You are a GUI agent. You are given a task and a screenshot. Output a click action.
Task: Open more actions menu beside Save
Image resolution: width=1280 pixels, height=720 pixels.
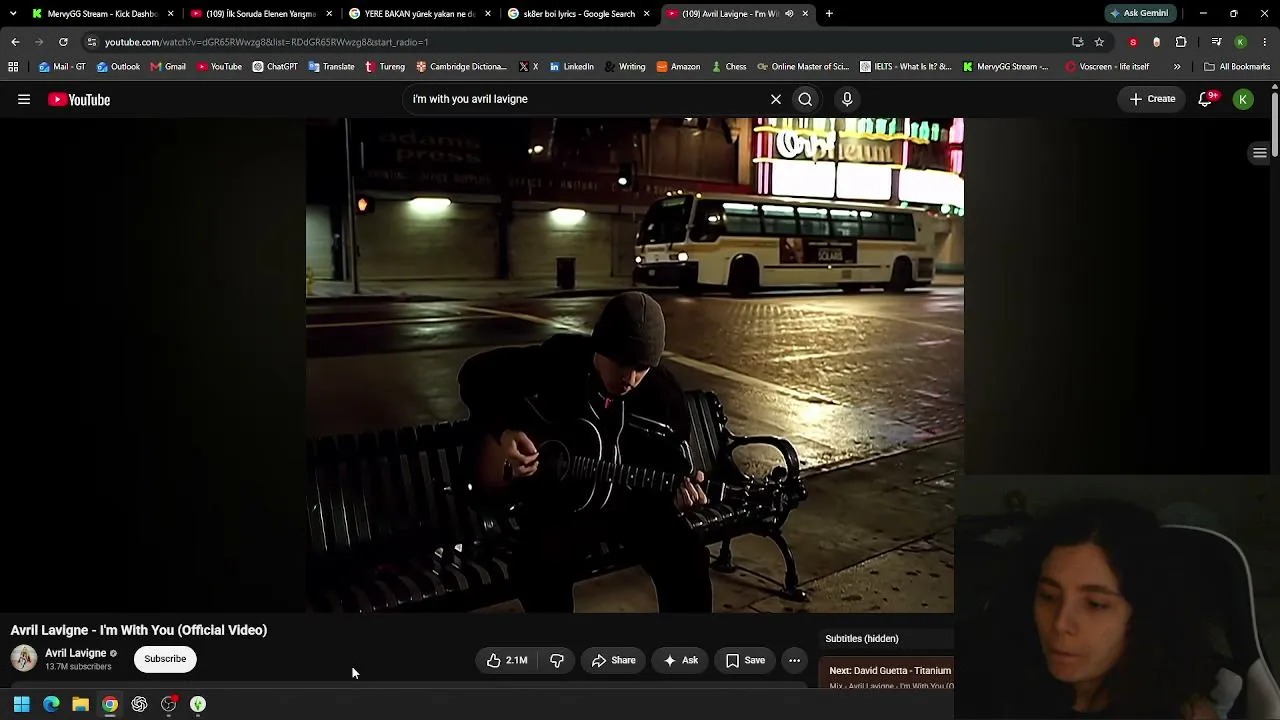tap(794, 660)
